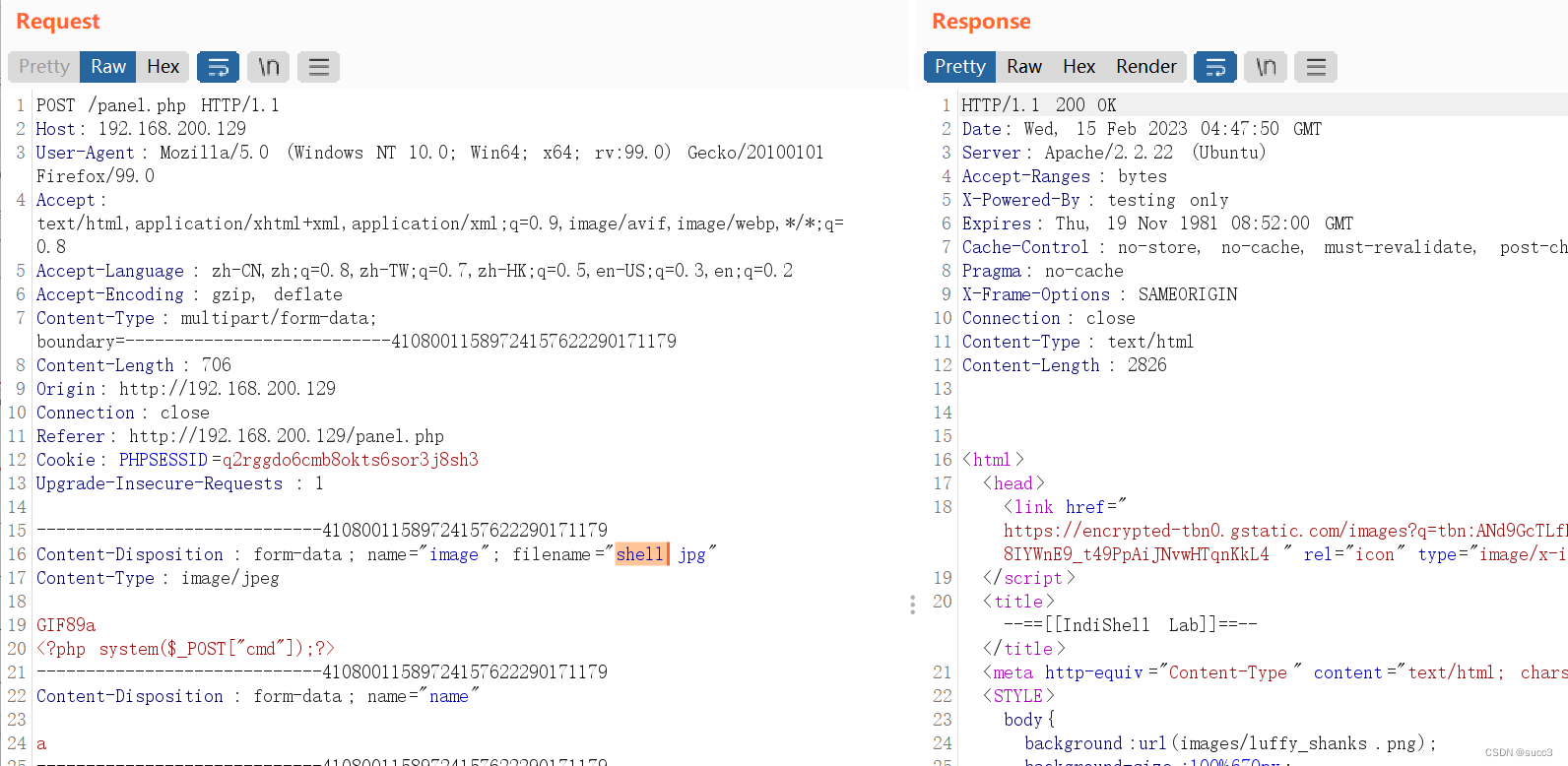Click 'meta http-equiv' line in response
The image size is (1568, 766).
(x=1274, y=672)
